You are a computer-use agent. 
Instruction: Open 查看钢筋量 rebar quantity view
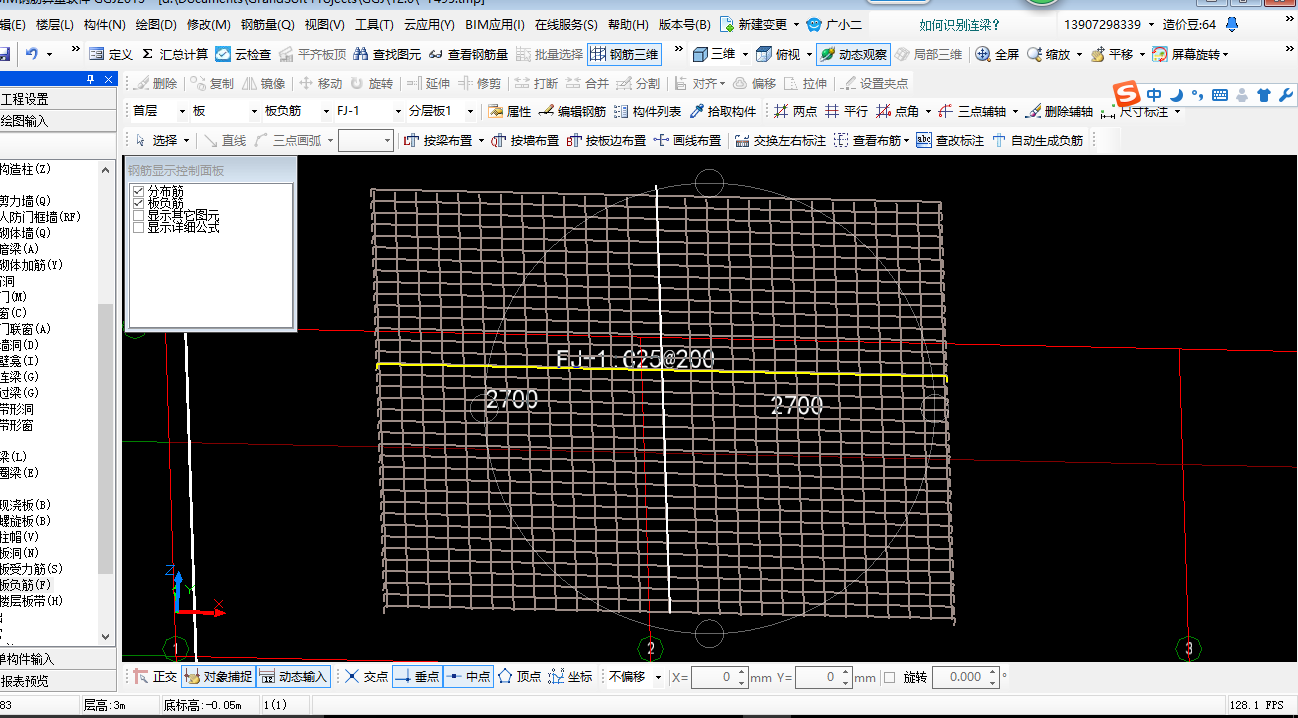(x=468, y=54)
